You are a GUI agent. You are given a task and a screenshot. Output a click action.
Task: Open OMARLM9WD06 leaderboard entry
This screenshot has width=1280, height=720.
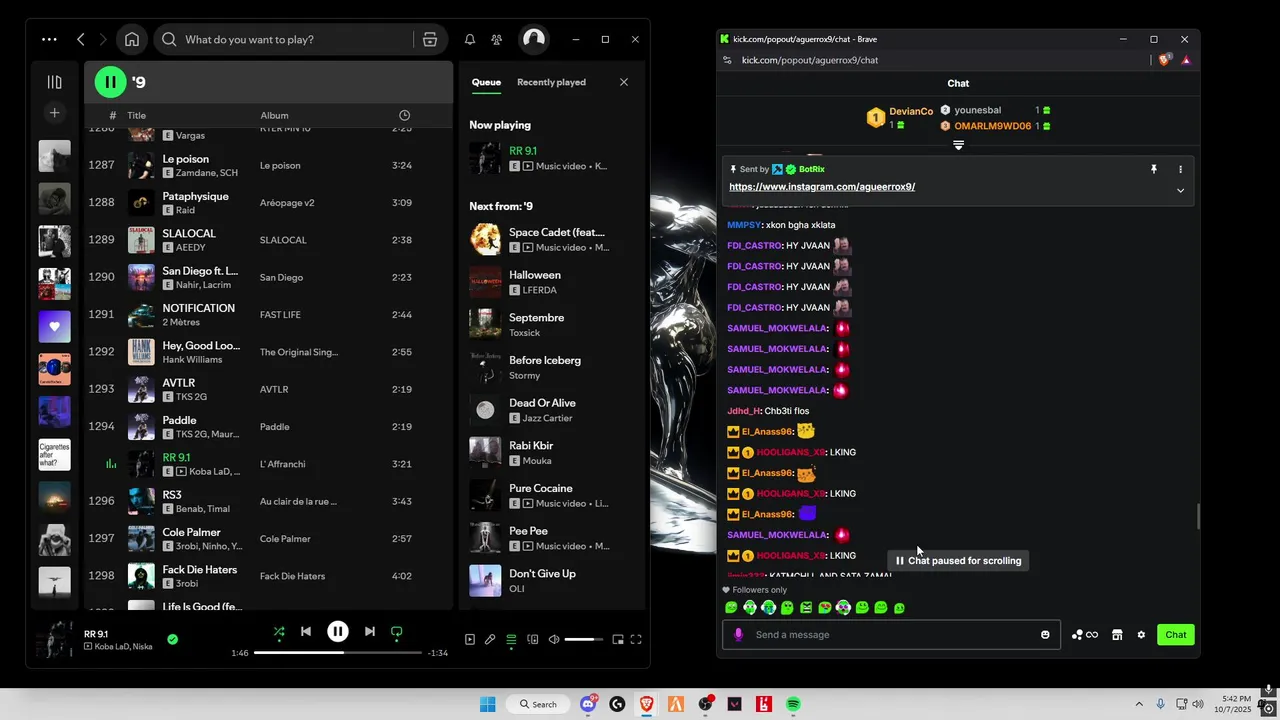992,126
